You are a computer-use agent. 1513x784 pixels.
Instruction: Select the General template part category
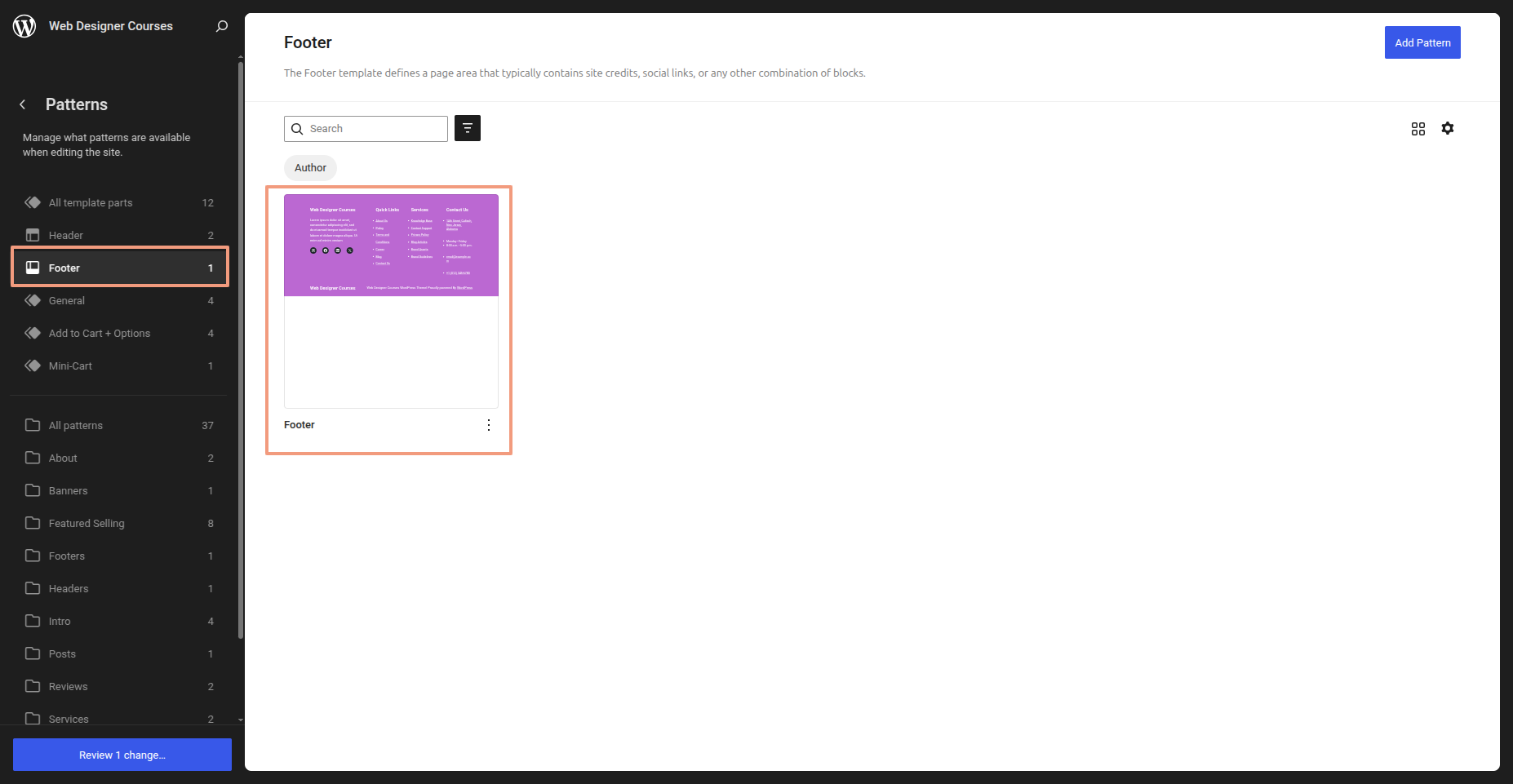pos(67,300)
